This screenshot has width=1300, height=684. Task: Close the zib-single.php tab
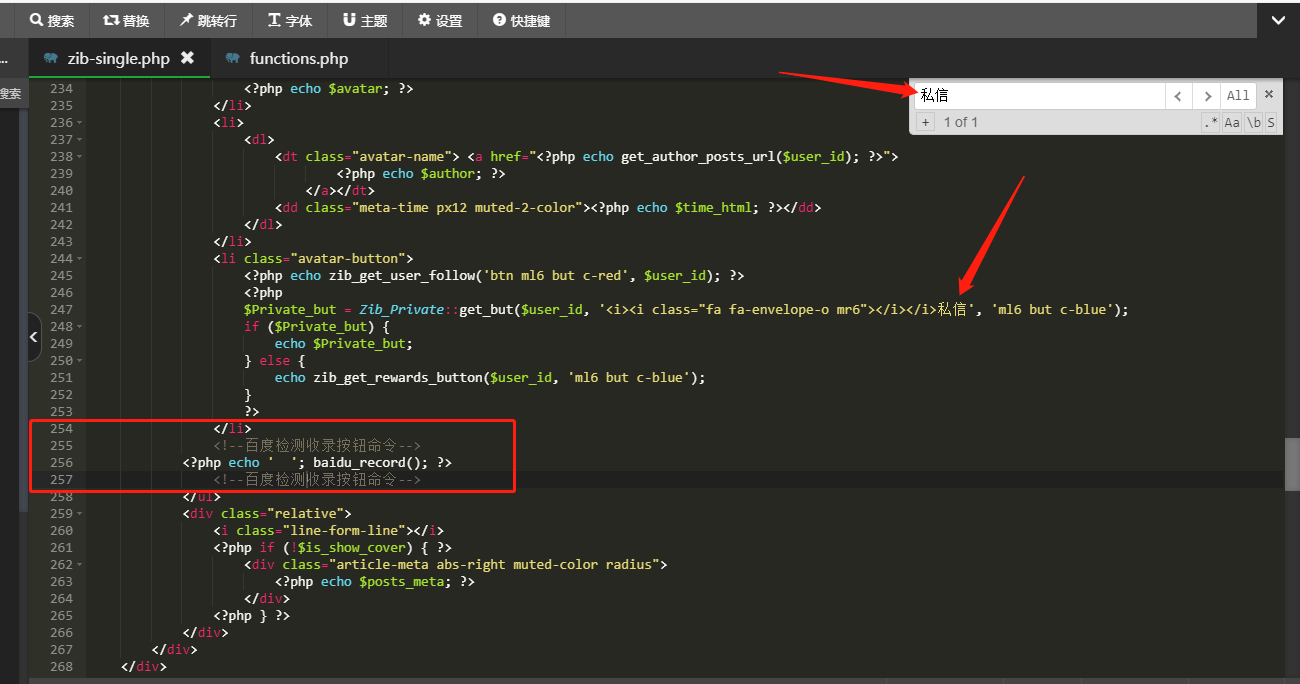point(187,58)
